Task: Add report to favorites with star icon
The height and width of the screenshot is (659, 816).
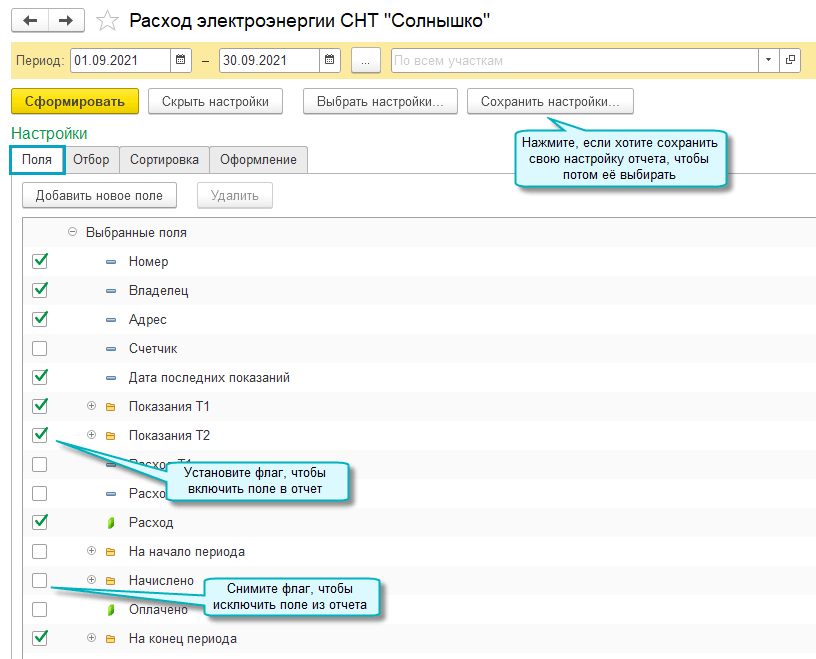Action: (x=108, y=21)
